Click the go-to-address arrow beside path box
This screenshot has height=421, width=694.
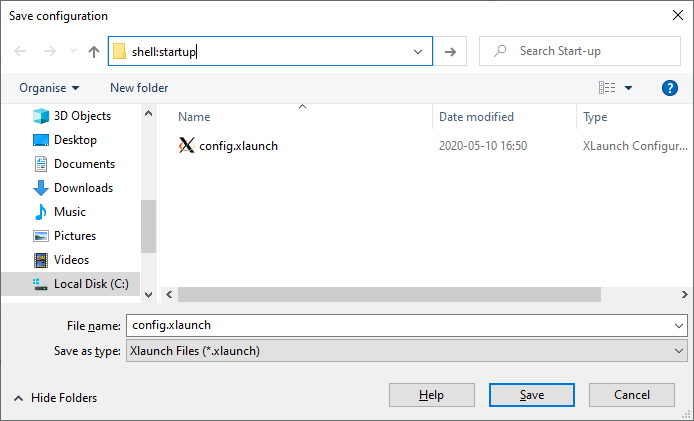pyautogui.click(x=450, y=52)
